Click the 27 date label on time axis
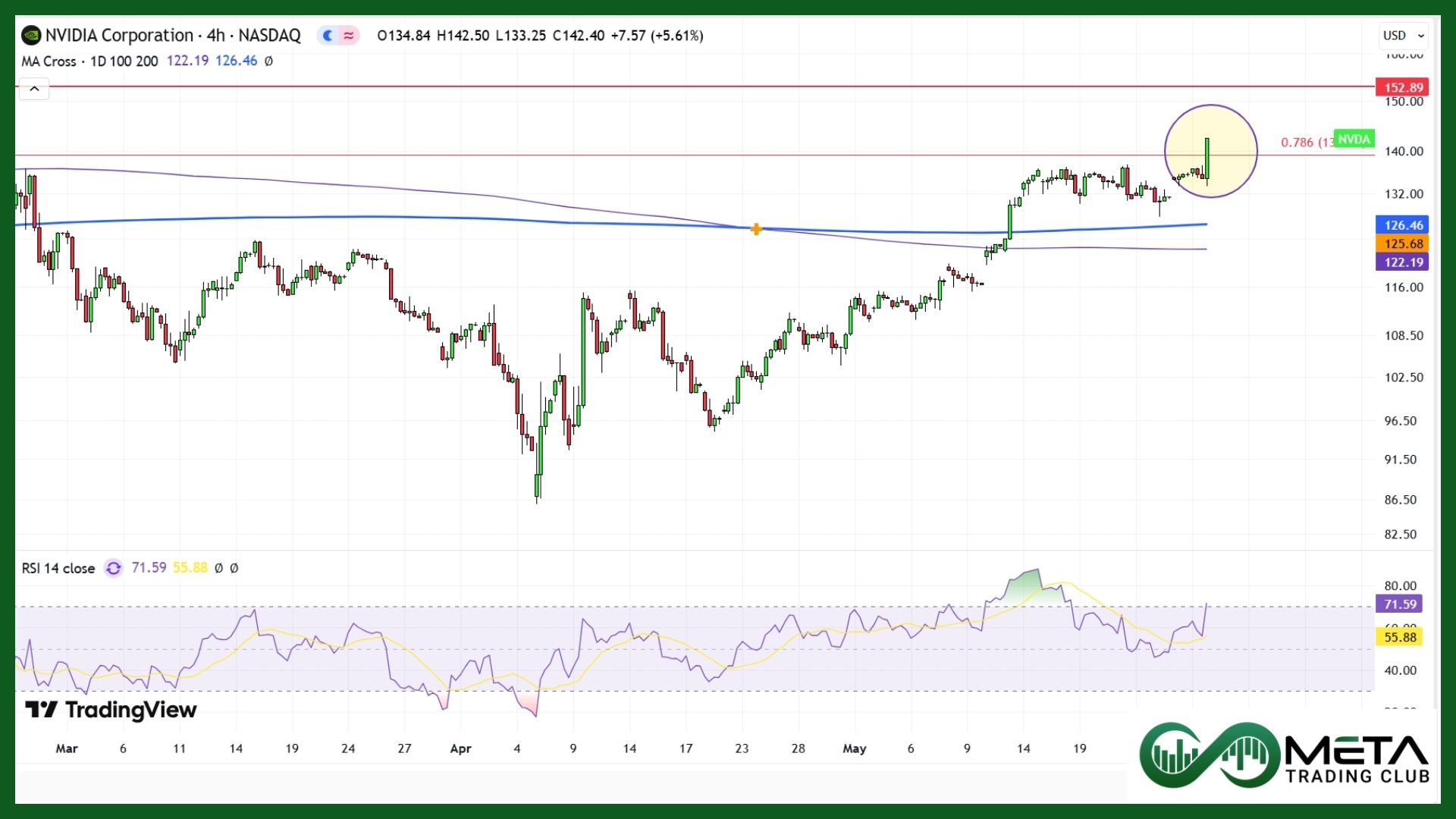This screenshot has height=819, width=1456. pyautogui.click(x=404, y=748)
